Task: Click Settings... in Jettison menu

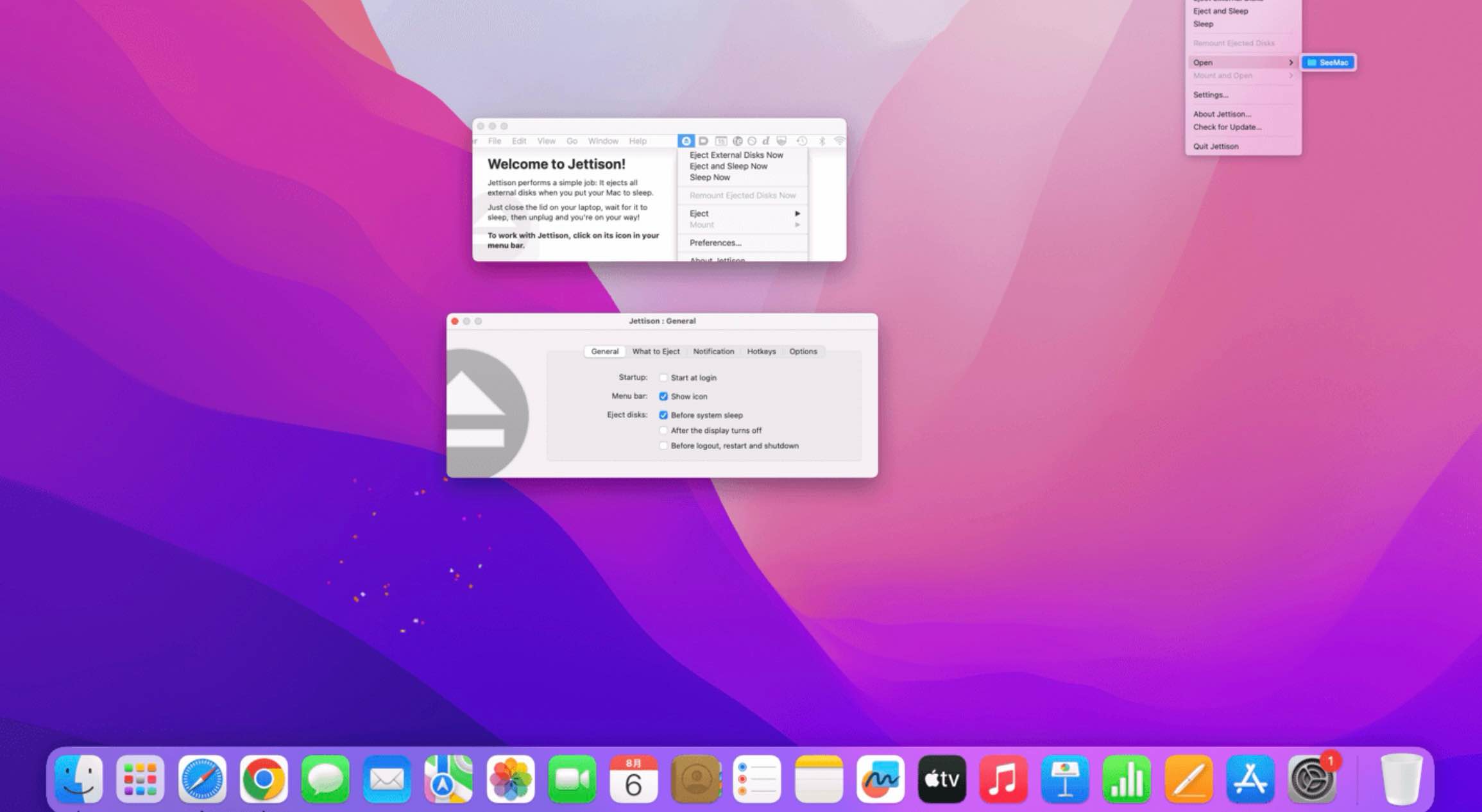Action: (1210, 95)
